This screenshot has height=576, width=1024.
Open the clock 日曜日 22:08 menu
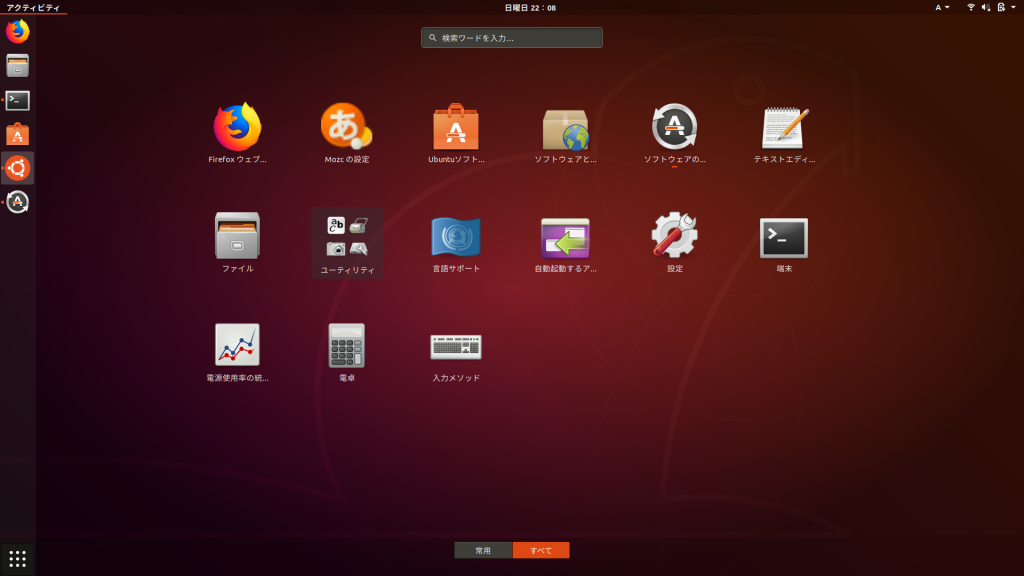(530, 7)
